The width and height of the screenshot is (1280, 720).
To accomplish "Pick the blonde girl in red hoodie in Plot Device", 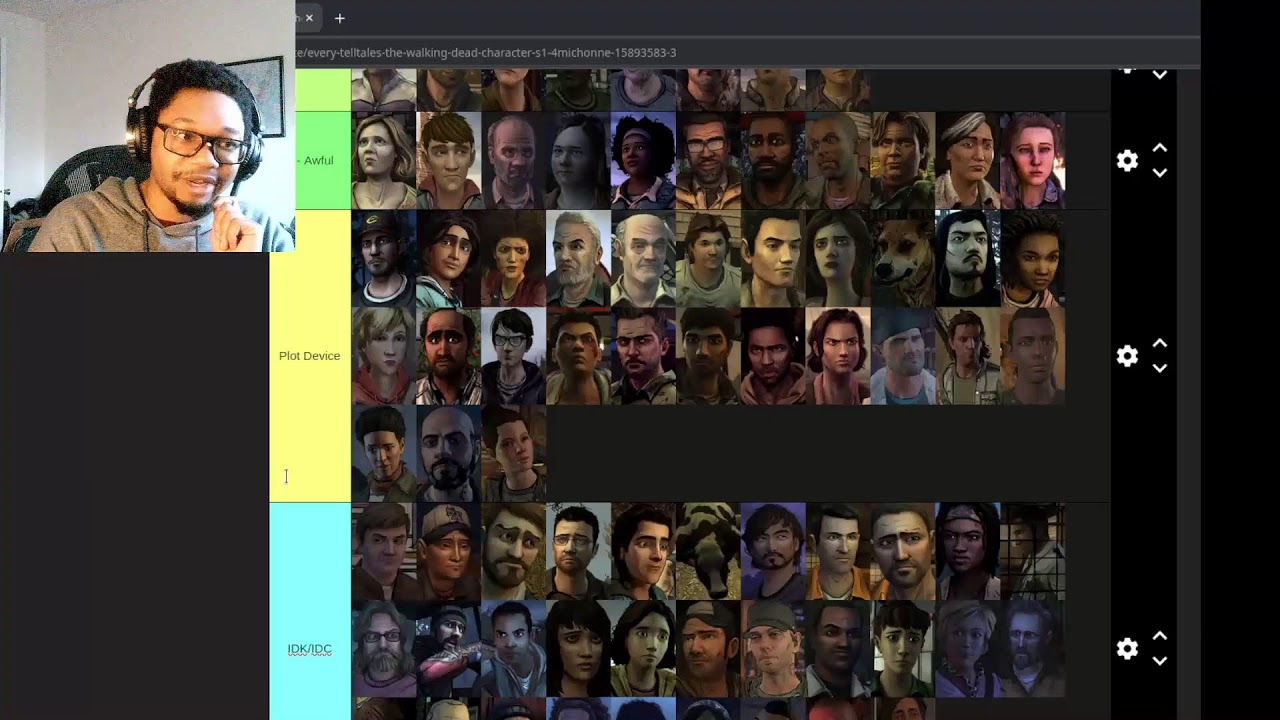I will click(384, 356).
